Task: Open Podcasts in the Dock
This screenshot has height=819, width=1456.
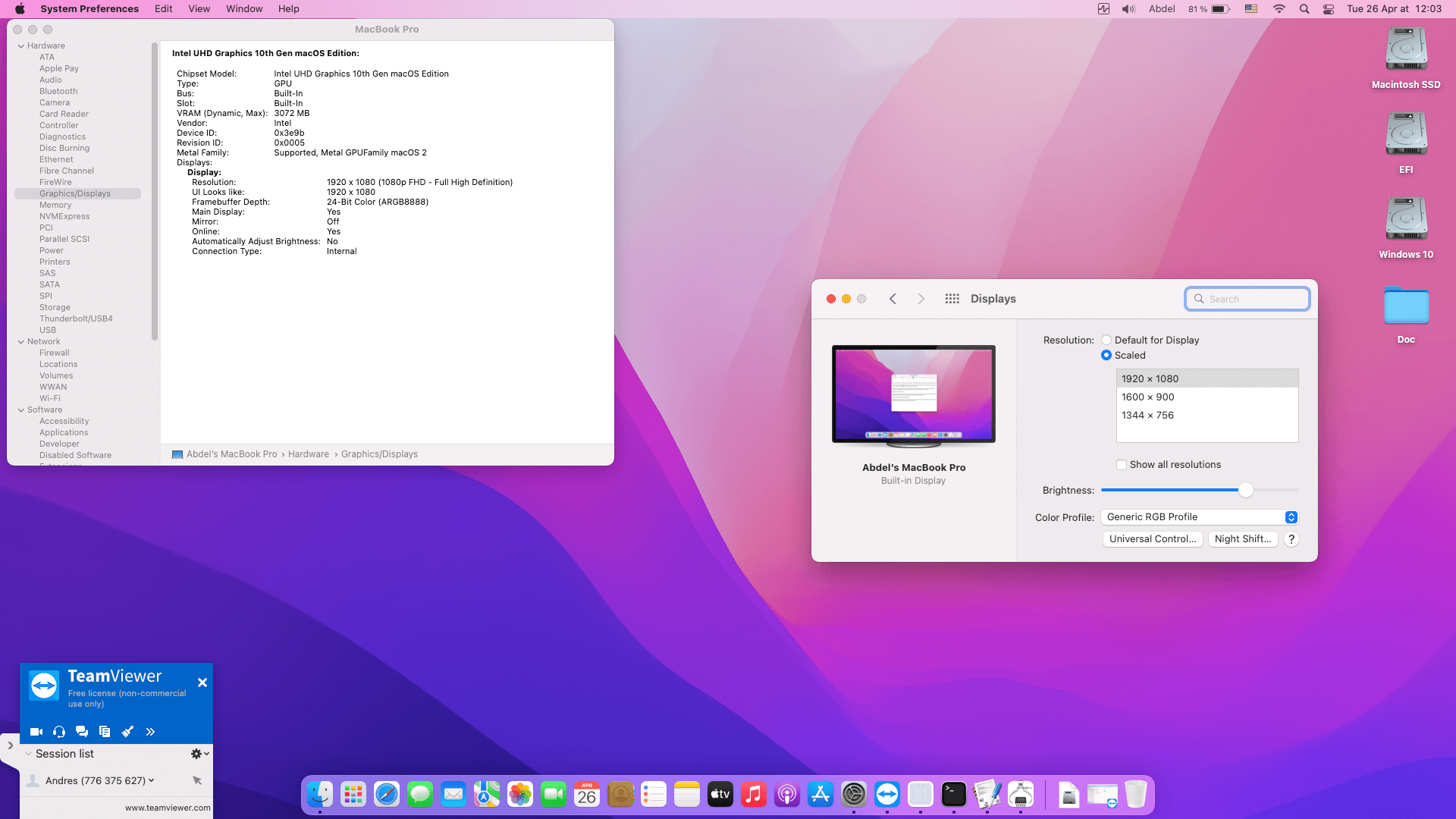Action: pos(787,794)
